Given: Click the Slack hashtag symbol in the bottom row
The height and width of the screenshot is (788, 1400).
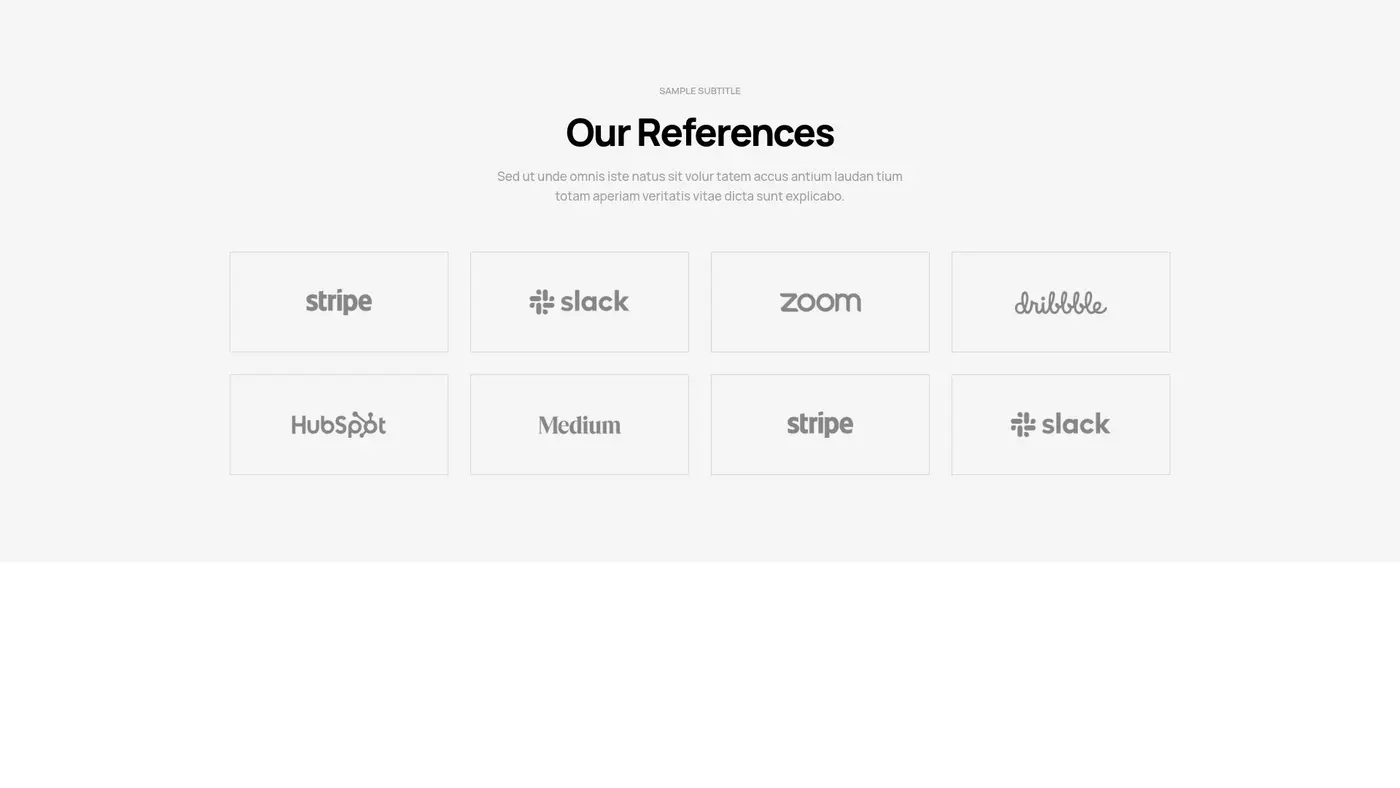Looking at the screenshot, I should click(x=1023, y=425).
